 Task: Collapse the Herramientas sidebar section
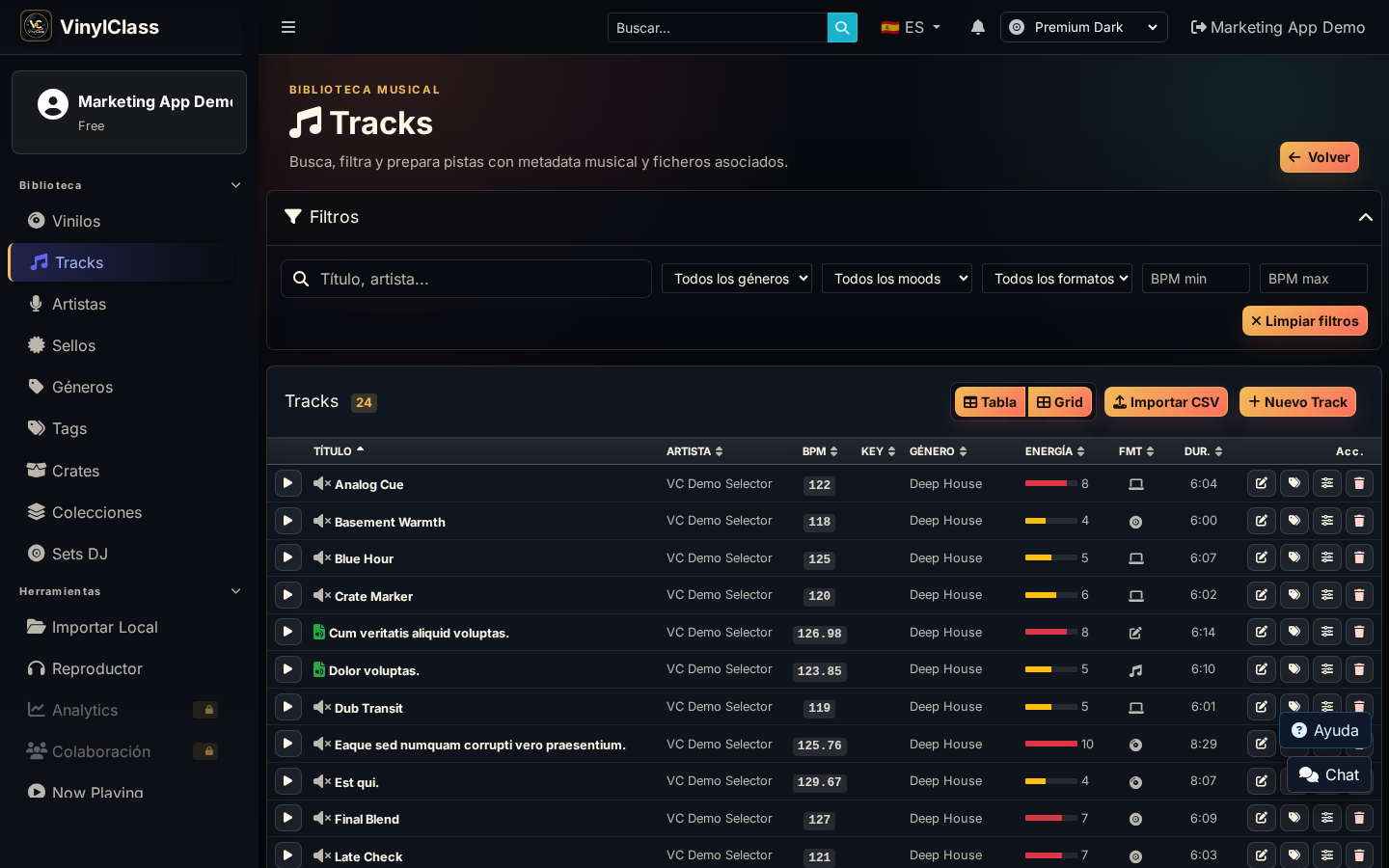(x=236, y=591)
